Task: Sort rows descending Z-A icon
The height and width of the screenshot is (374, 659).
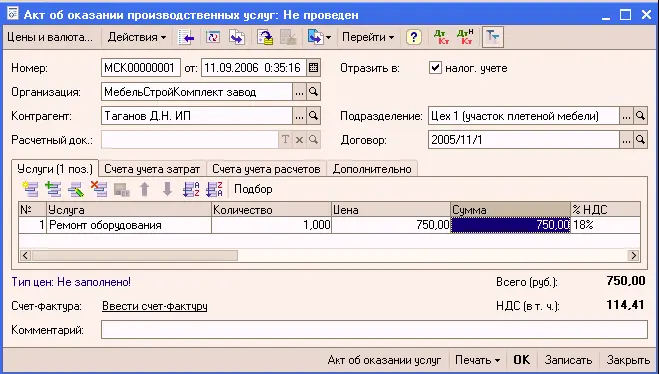Action: coord(214,189)
